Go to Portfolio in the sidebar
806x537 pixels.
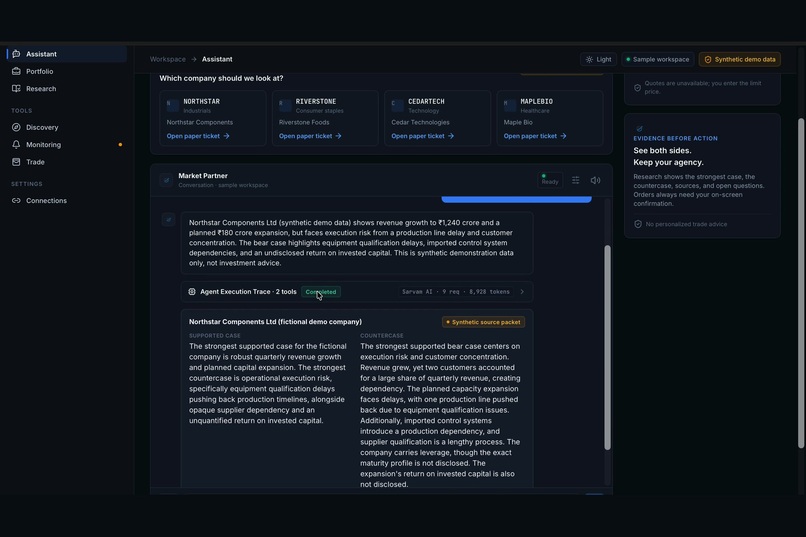67,71
